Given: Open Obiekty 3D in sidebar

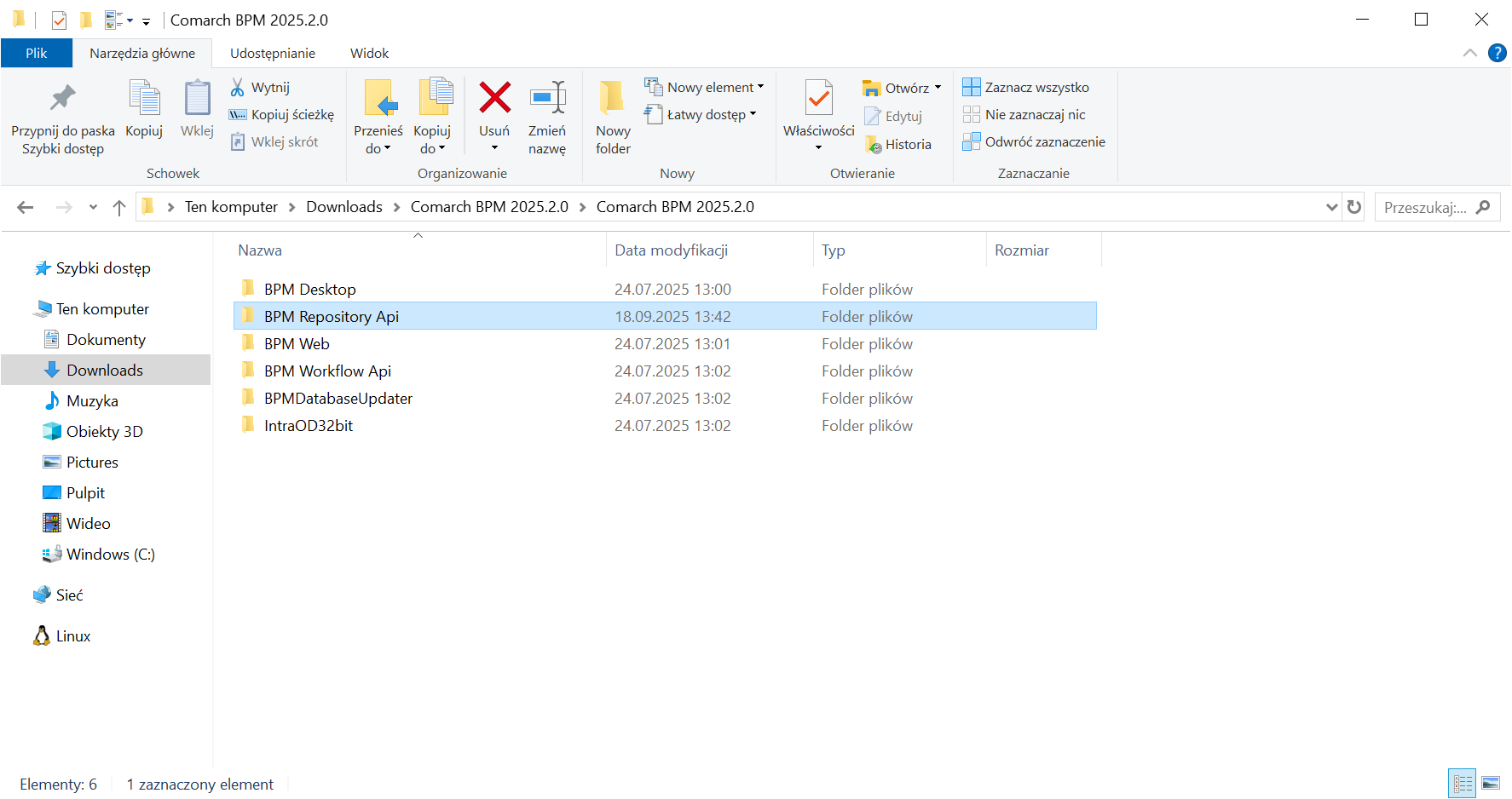Looking at the screenshot, I should click(x=94, y=432).
